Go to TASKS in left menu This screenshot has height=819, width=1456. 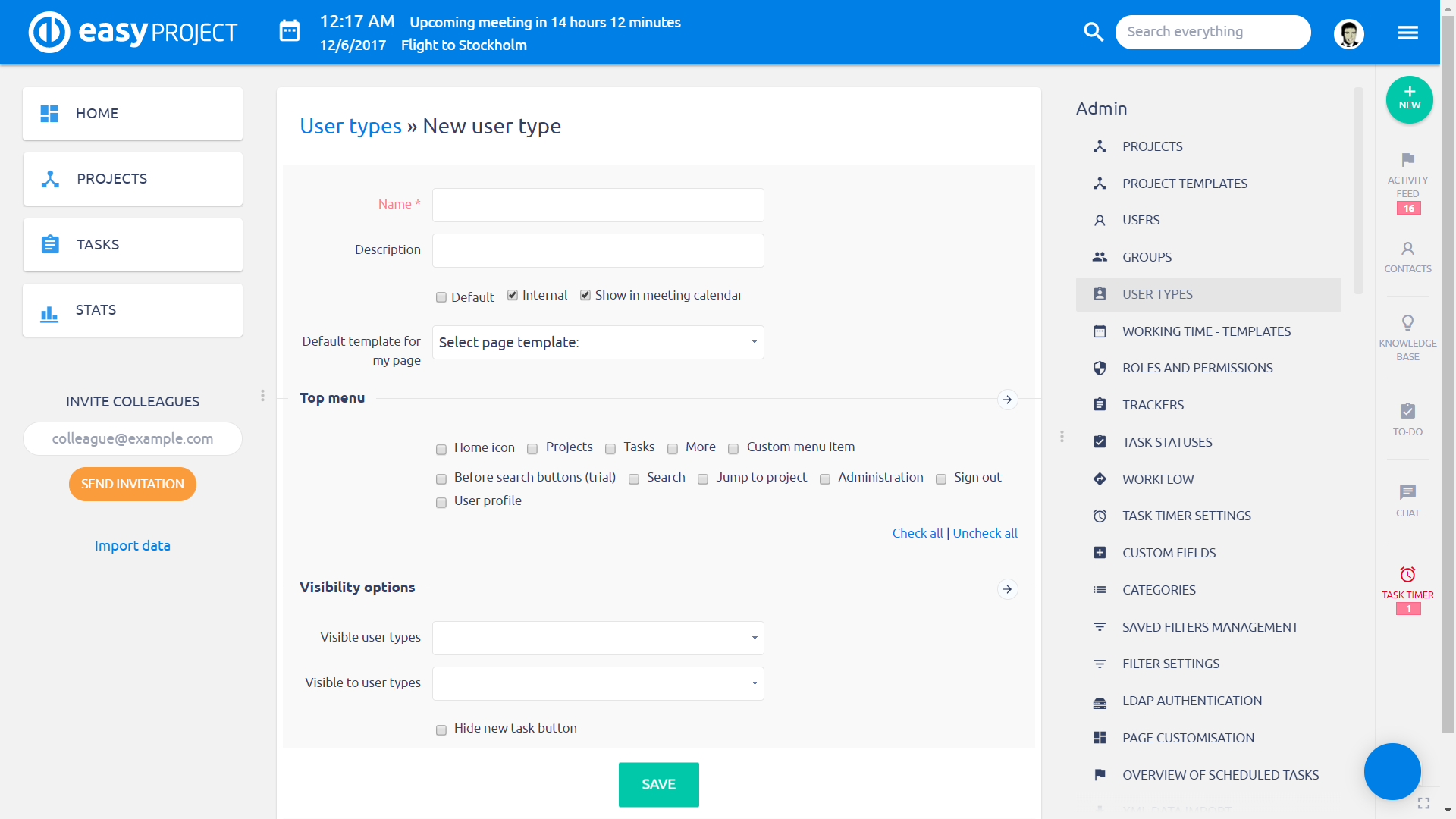coord(133,245)
